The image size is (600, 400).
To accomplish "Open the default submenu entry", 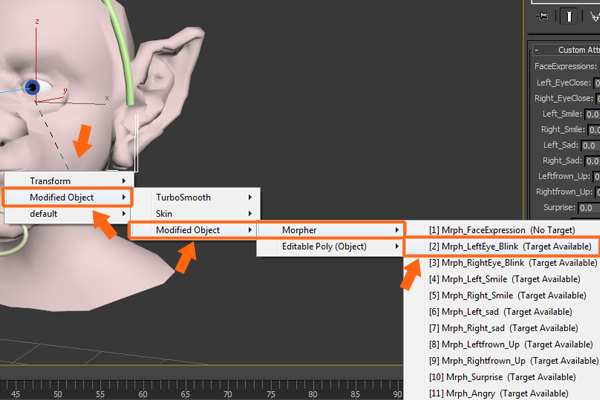I will pyautogui.click(x=69, y=214).
